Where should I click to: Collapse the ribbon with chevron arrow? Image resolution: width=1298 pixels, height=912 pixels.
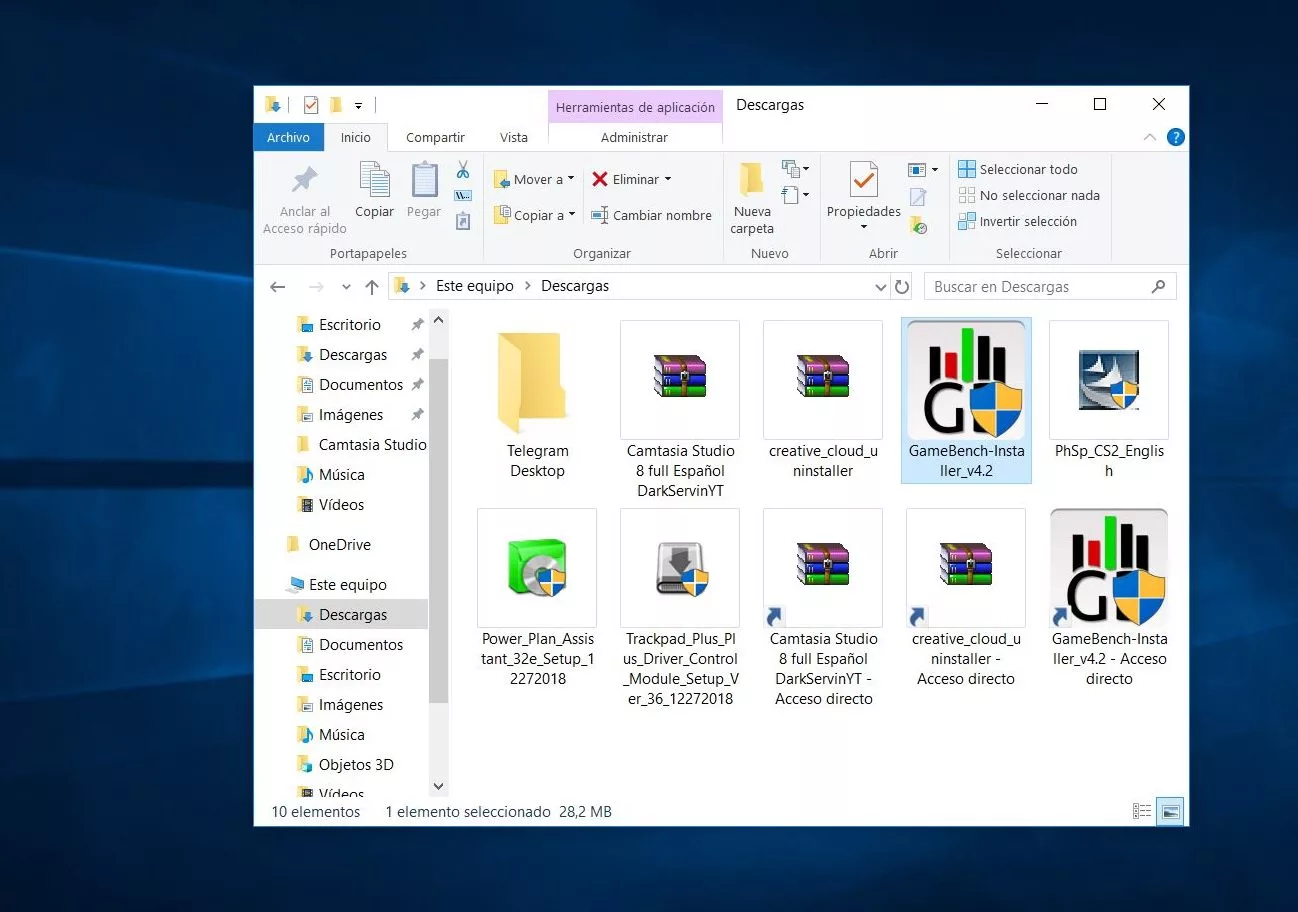(1150, 137)
